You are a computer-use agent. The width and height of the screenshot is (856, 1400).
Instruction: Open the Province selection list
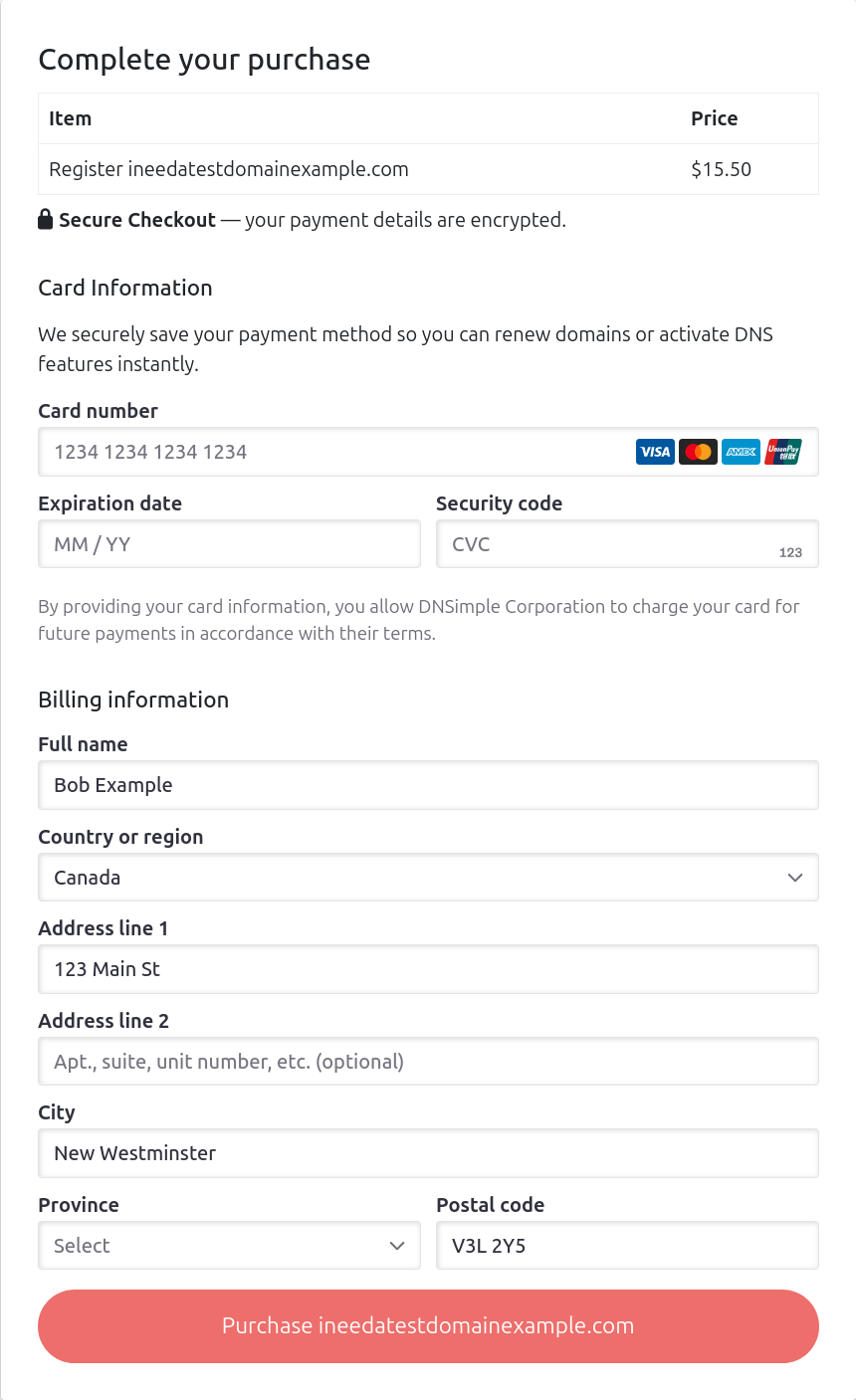coord(229,1245)
